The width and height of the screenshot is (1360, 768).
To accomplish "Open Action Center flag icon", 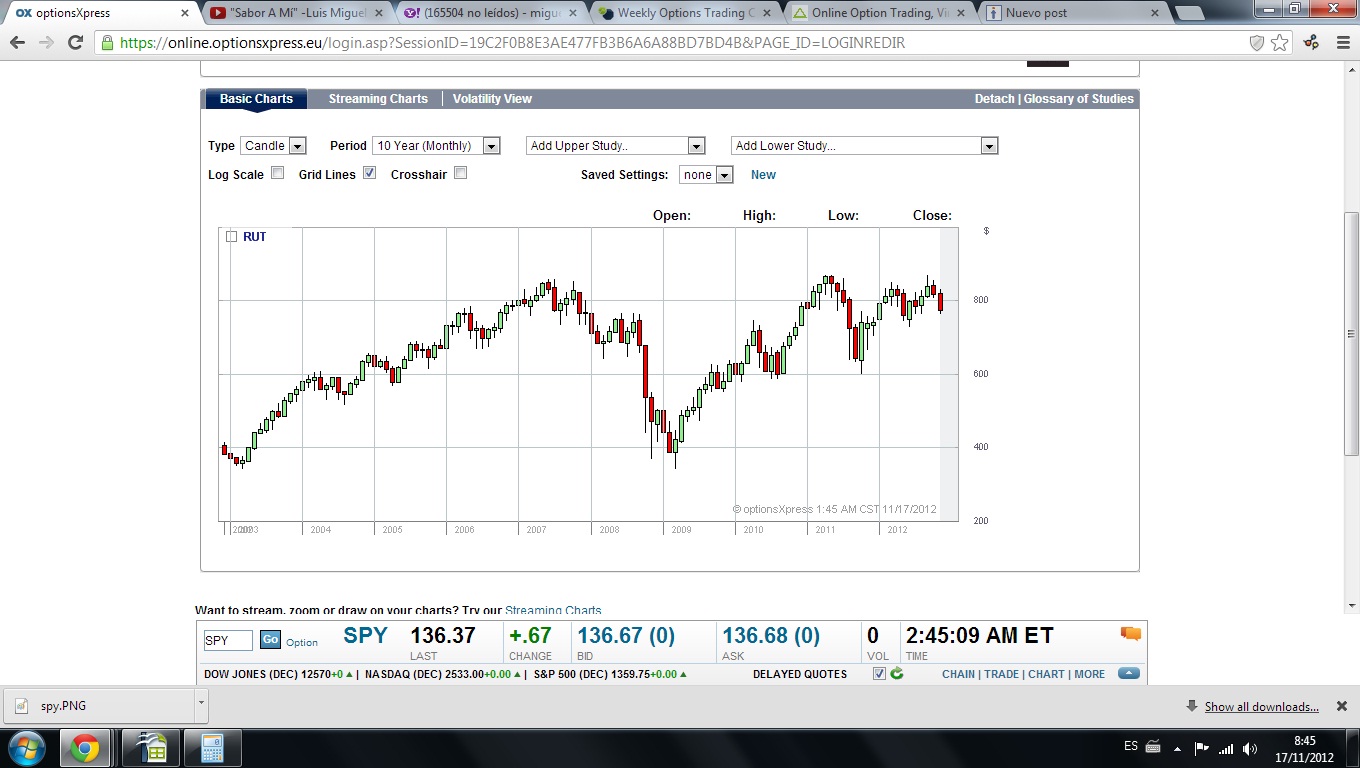I will coord(1202,748).
